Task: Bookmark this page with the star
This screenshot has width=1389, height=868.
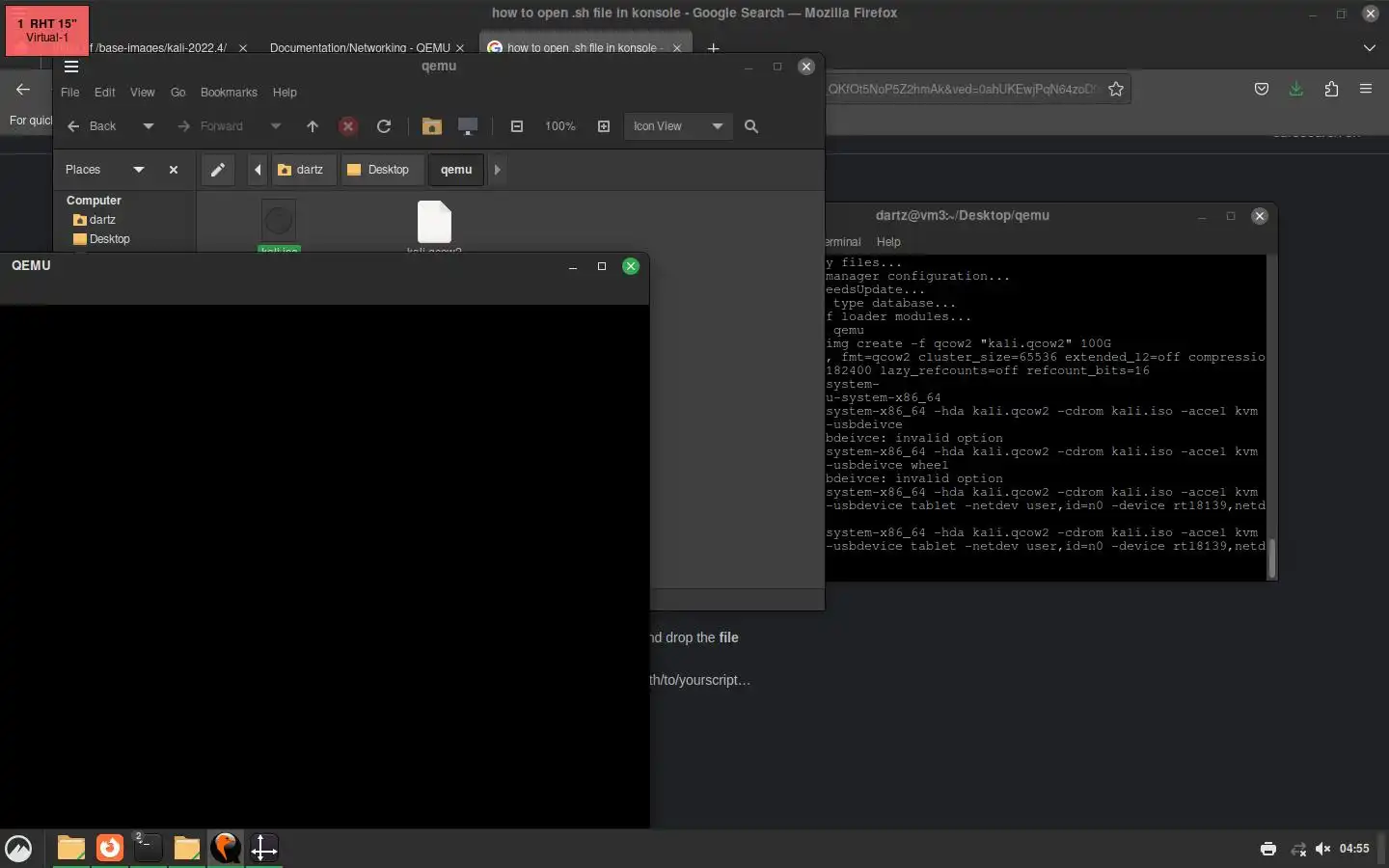Action: point(1116,89)
